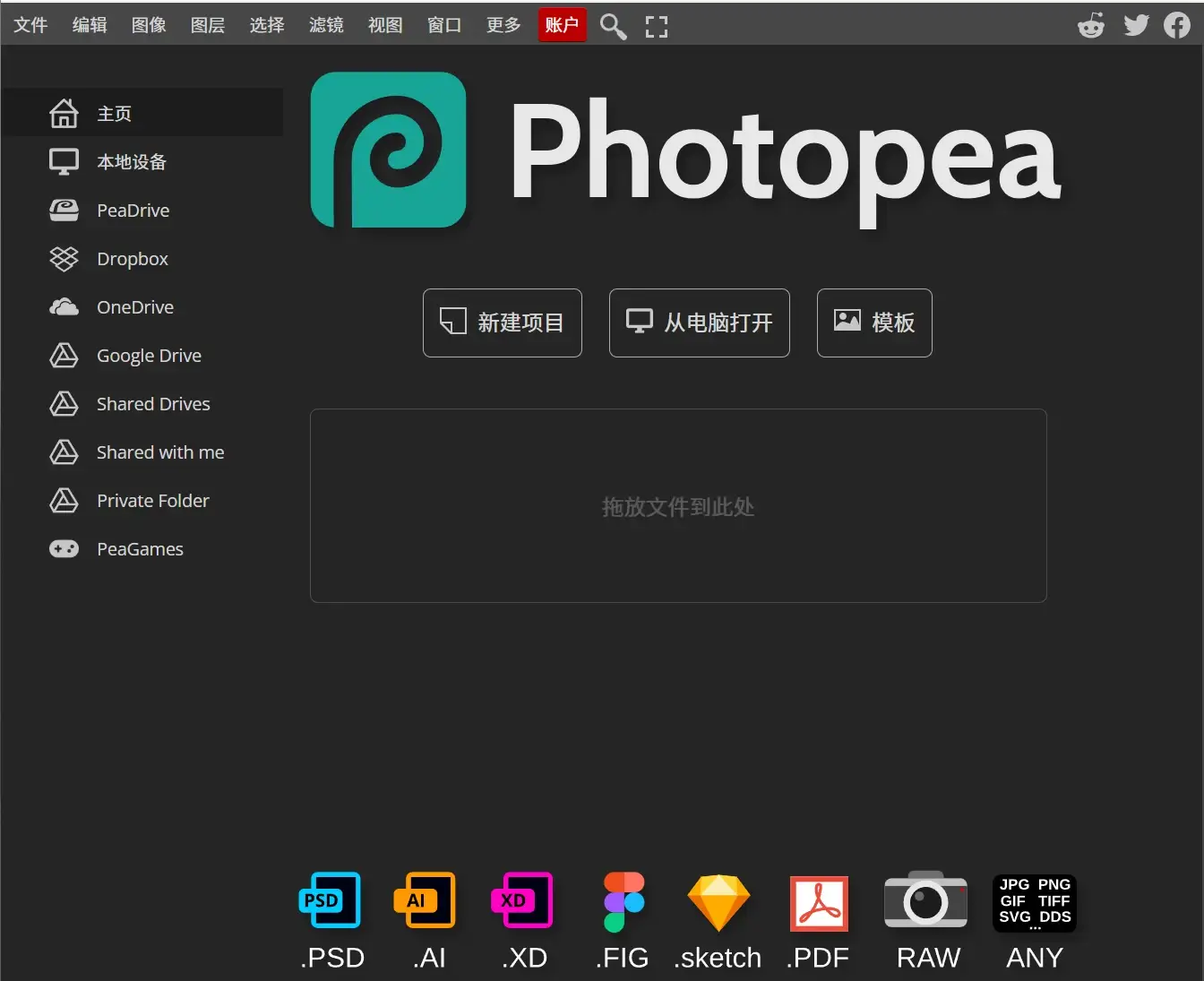
Task: Click the OneDrive cloud icon
Action: pos(64,307)
